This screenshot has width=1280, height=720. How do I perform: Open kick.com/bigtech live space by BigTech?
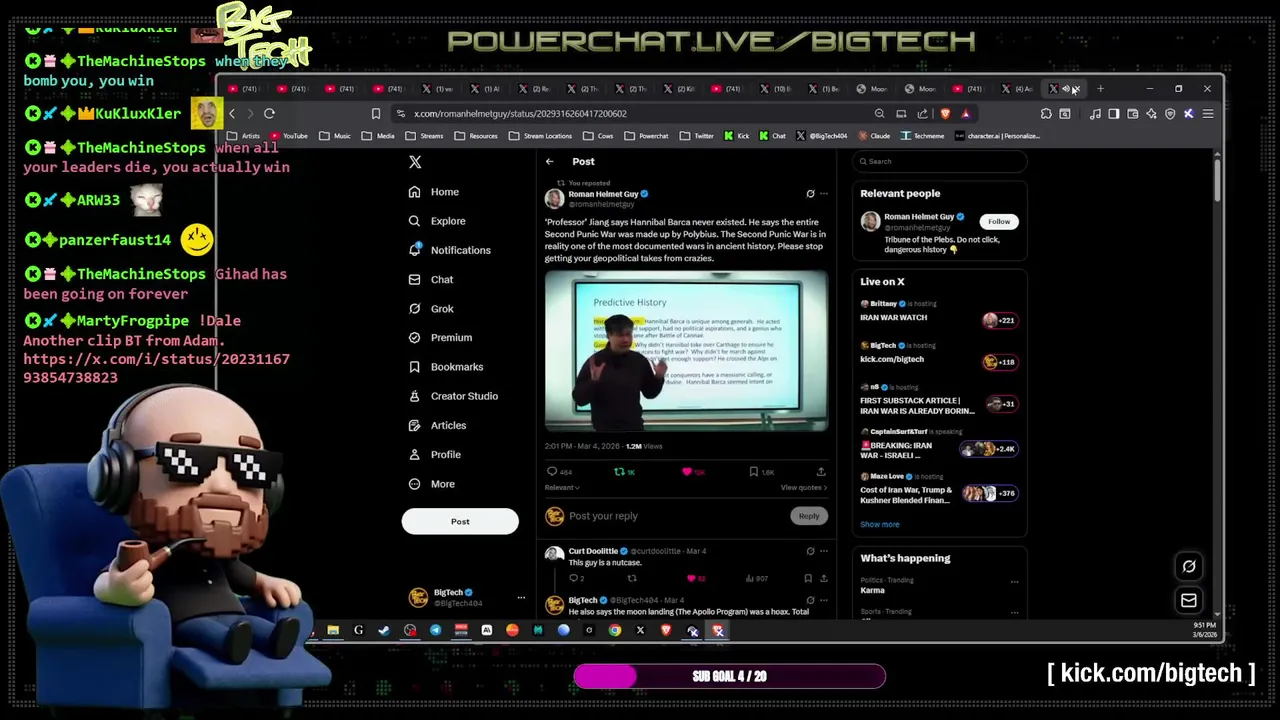(x=938, y=353)
